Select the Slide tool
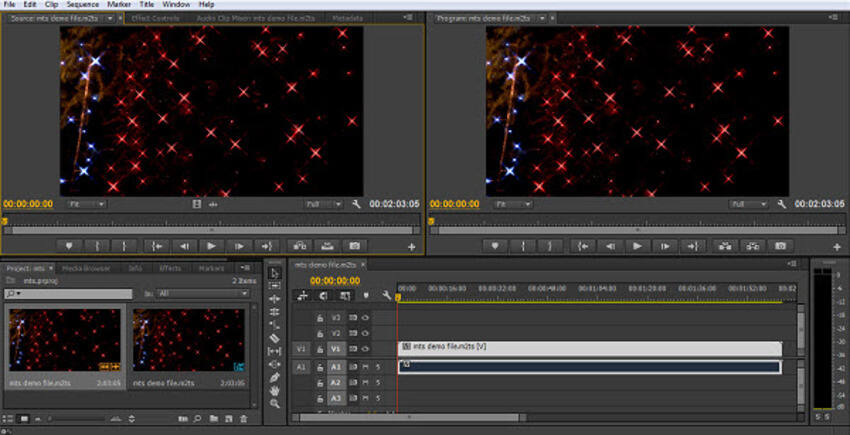The height and width of the screenshot is (435, 850). (275, 364)
